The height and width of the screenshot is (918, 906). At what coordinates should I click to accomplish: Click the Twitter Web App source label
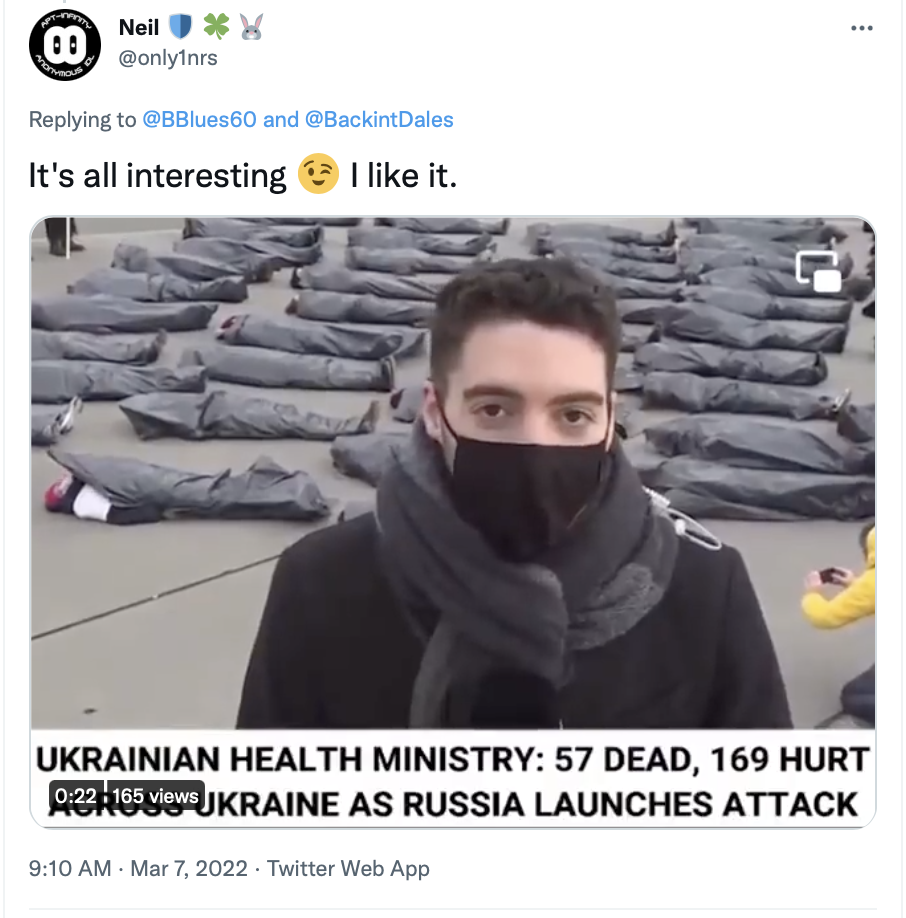coord(348,868)
